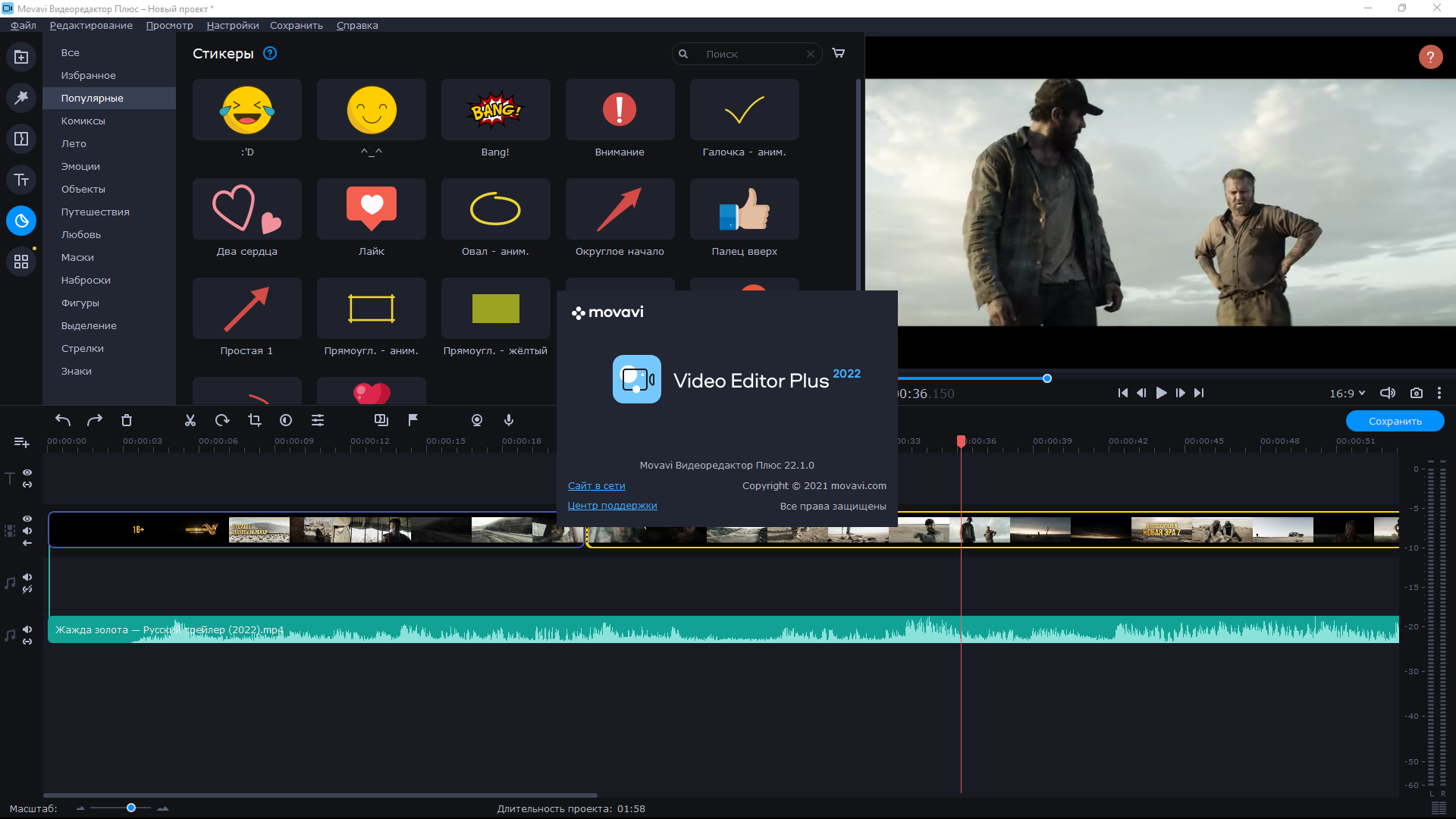Click the Cut scissors icon
This screenshot has height=819, width=1456.
coord(190,420)
